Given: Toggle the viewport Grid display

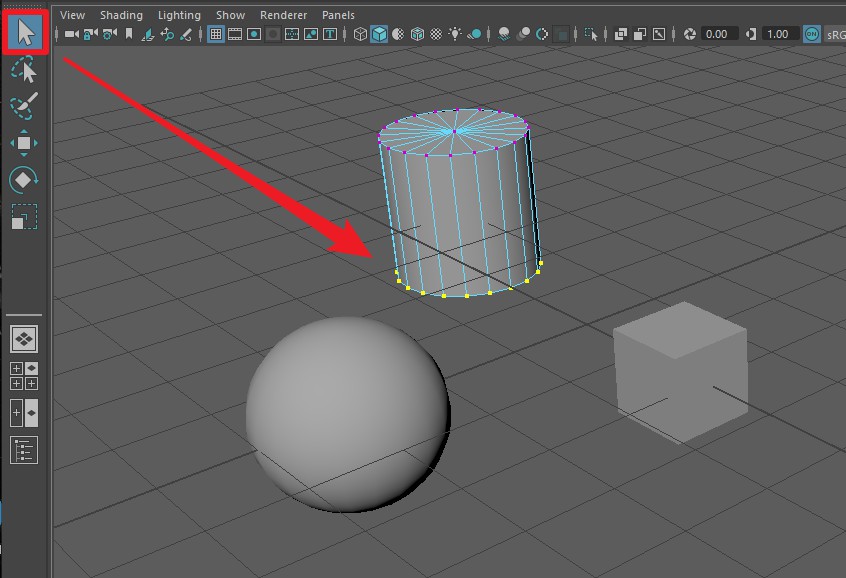Looking at the screenshot, I should click(x=216, y=35).
